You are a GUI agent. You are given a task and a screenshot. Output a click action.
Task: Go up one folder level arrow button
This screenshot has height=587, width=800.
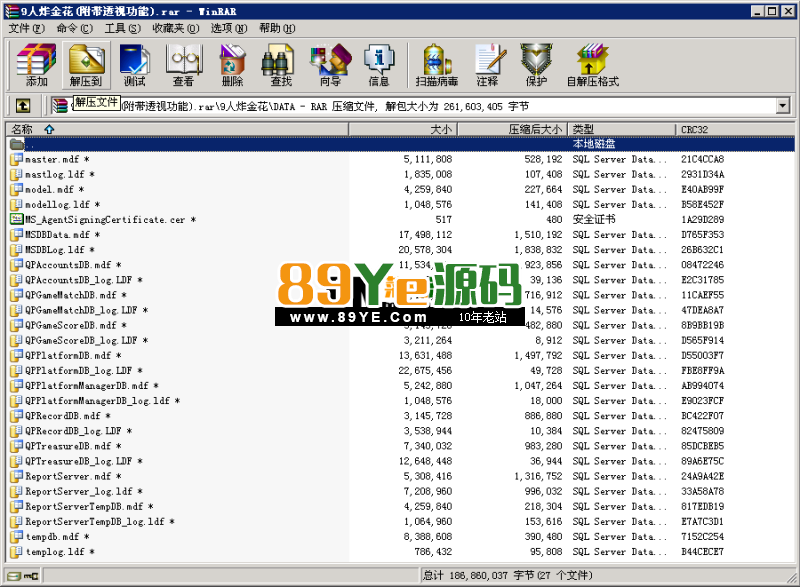pos(23,106)
